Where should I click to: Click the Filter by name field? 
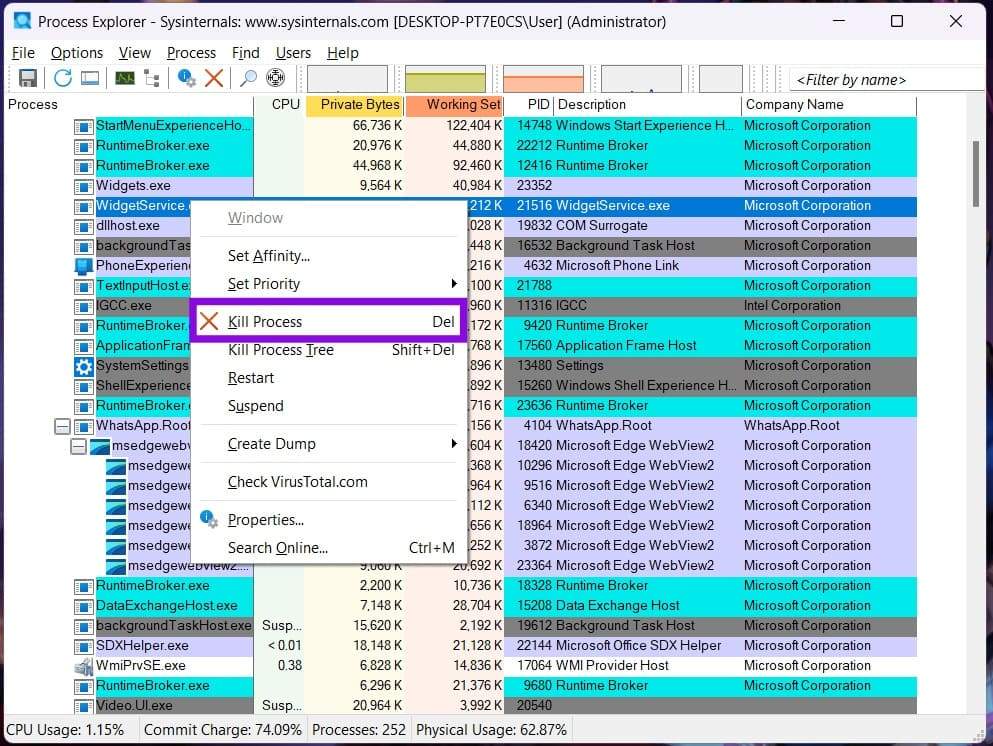(x=887, y=80)
